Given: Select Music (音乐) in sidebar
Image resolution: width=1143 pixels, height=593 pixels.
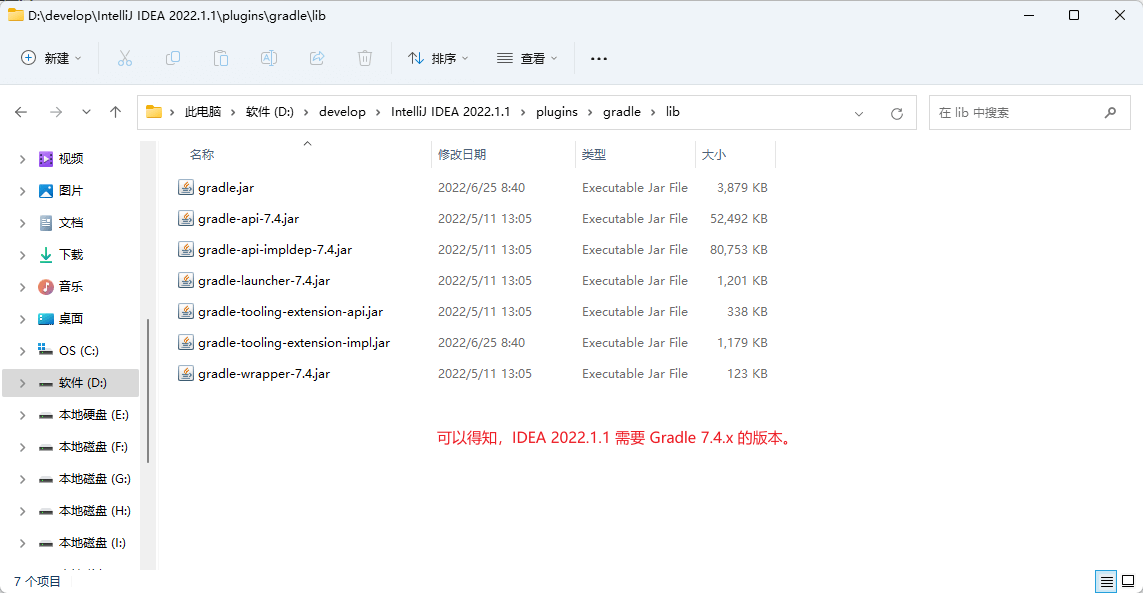Looking at the screenshot, I should [x=71, y=287].
